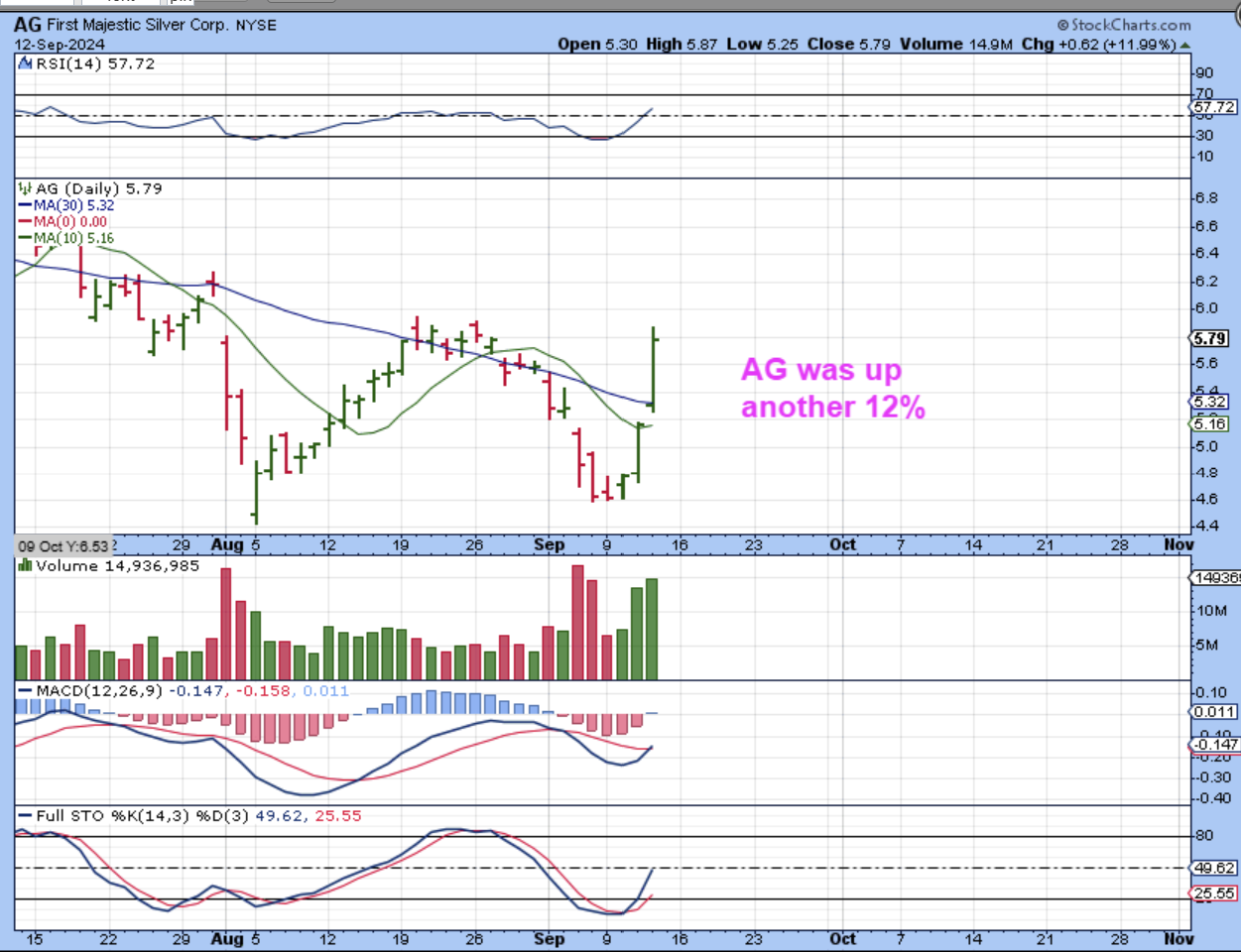Click the First Majestic Silver Corp. name

138,25
